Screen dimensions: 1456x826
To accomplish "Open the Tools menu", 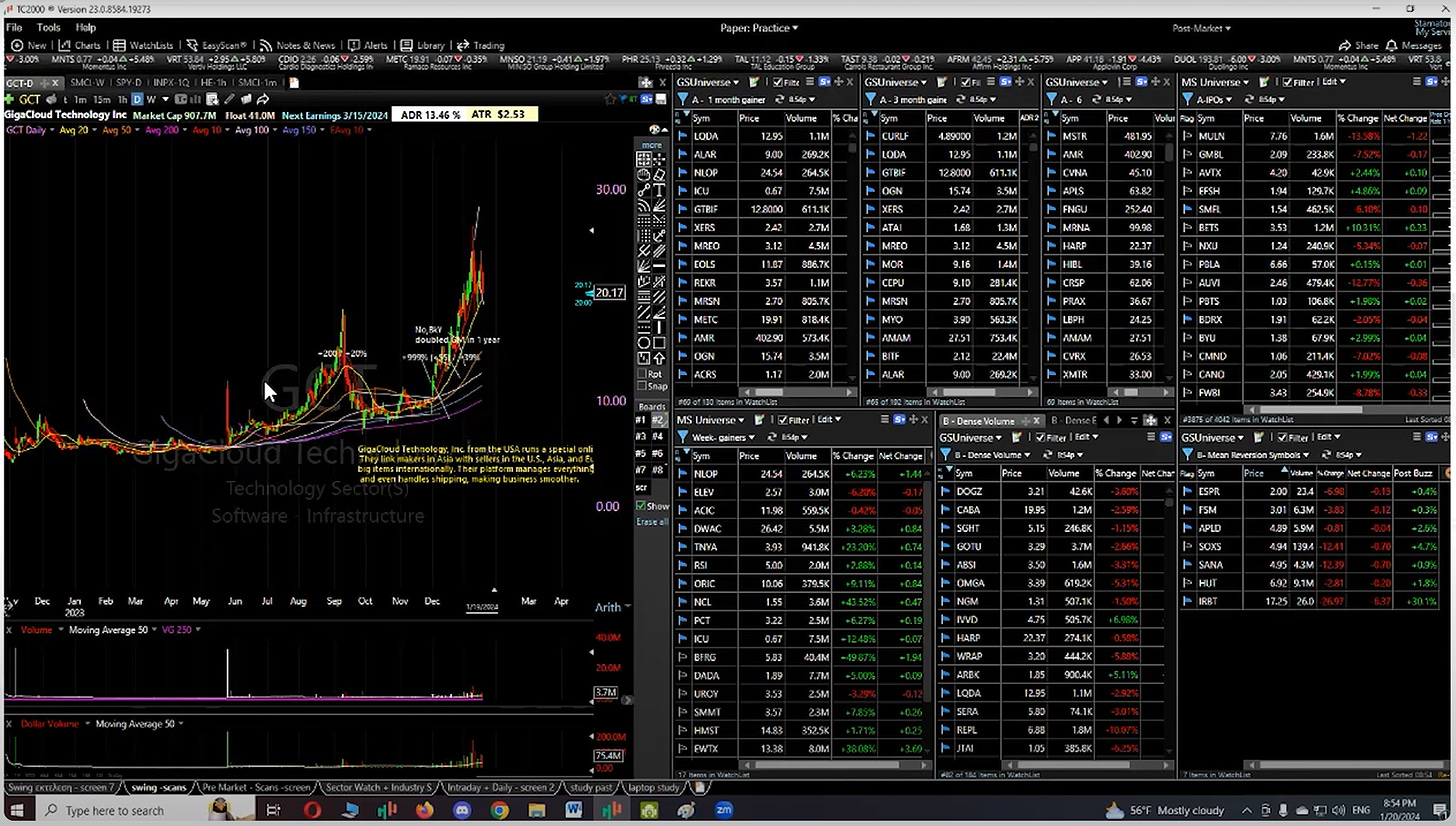I will coord(48,27).
